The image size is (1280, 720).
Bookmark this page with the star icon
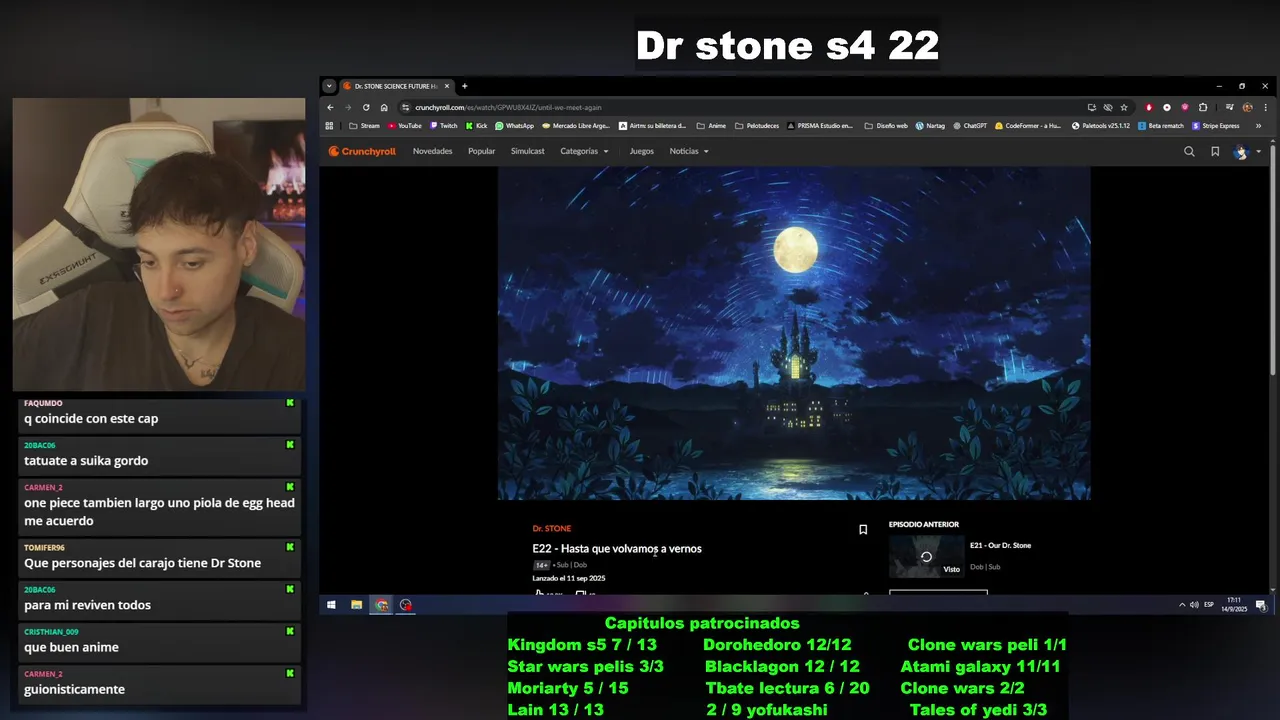(1124, 107)
